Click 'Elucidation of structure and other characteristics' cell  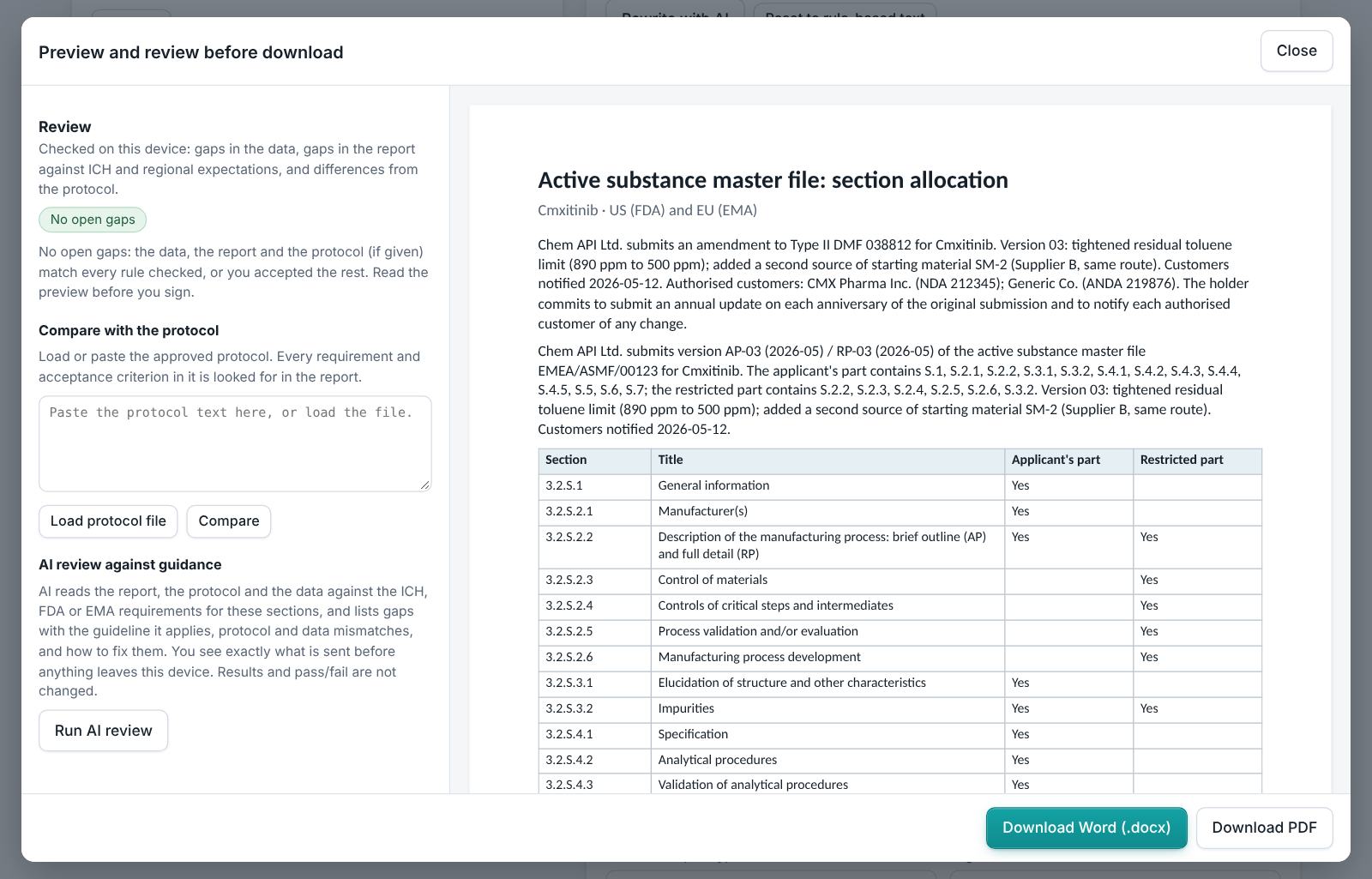click(827, 683)
